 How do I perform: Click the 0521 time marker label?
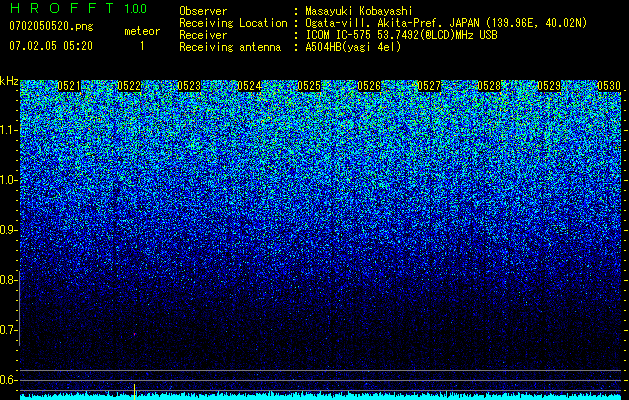pyautogui.click(x=69, y=86)
